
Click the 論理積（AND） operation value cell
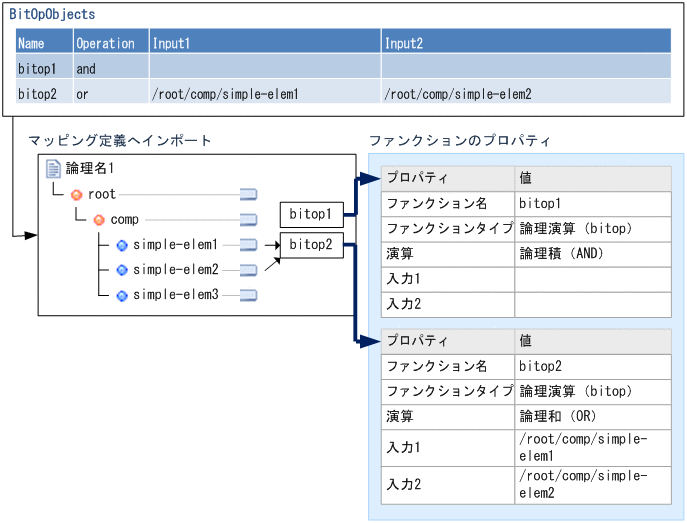pos(593,254)
